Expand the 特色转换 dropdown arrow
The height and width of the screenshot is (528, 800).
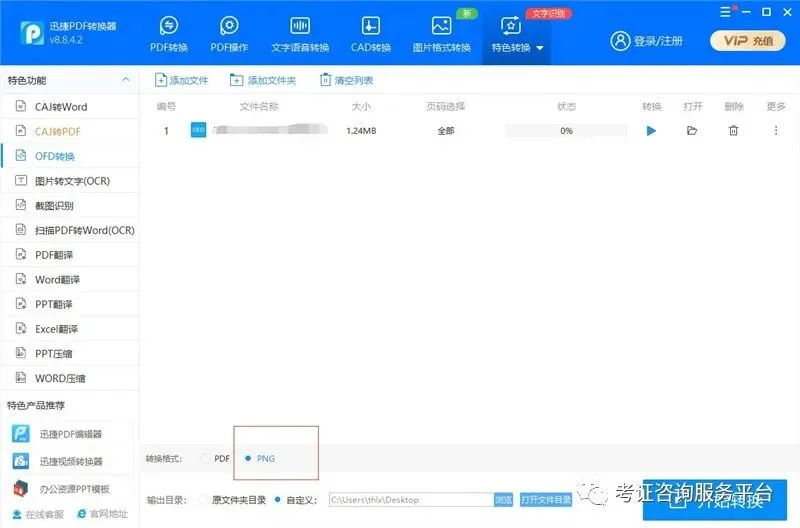pyautogui.click(x=540, y=48)
